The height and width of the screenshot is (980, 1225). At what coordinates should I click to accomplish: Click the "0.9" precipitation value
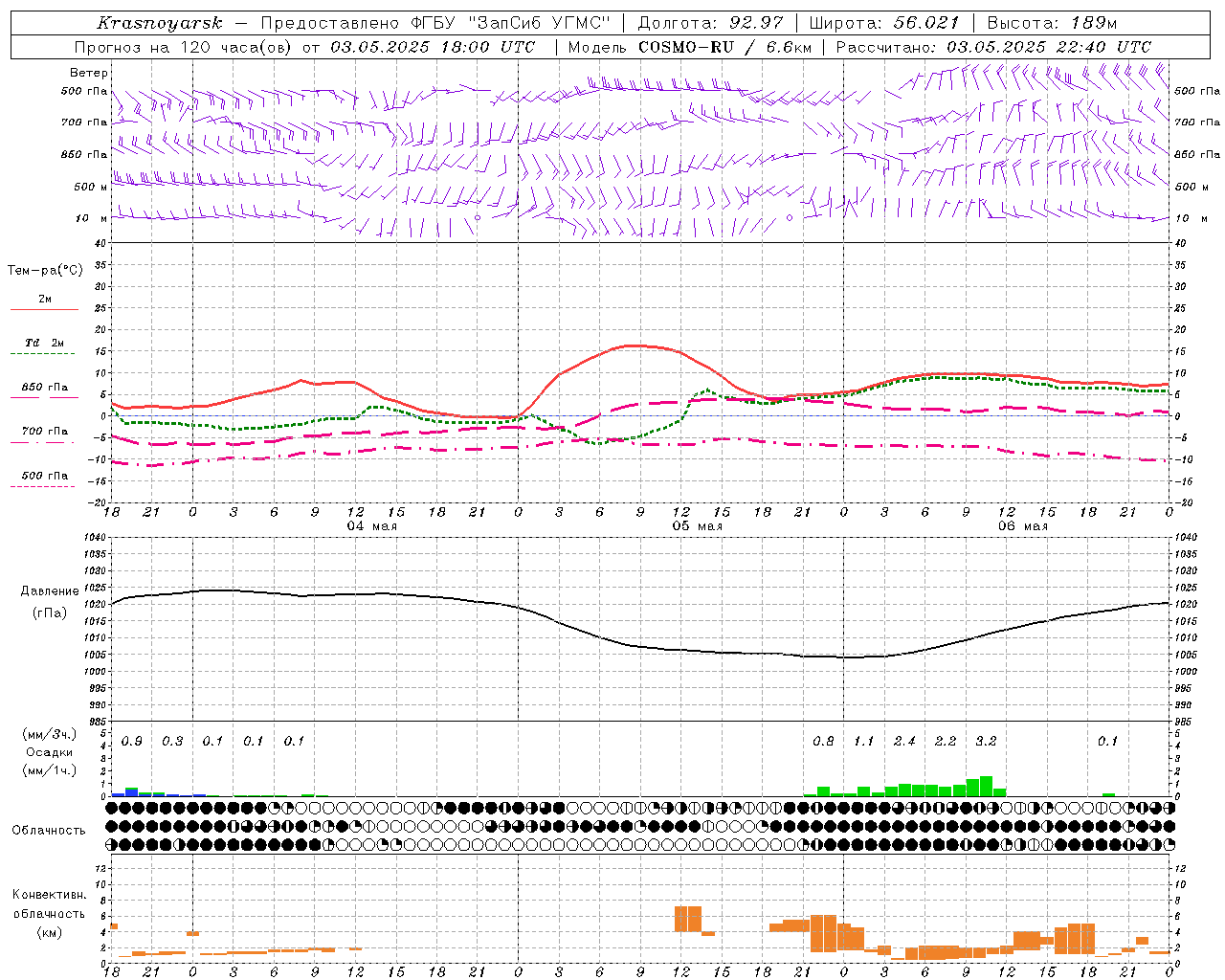coord(132,742)
